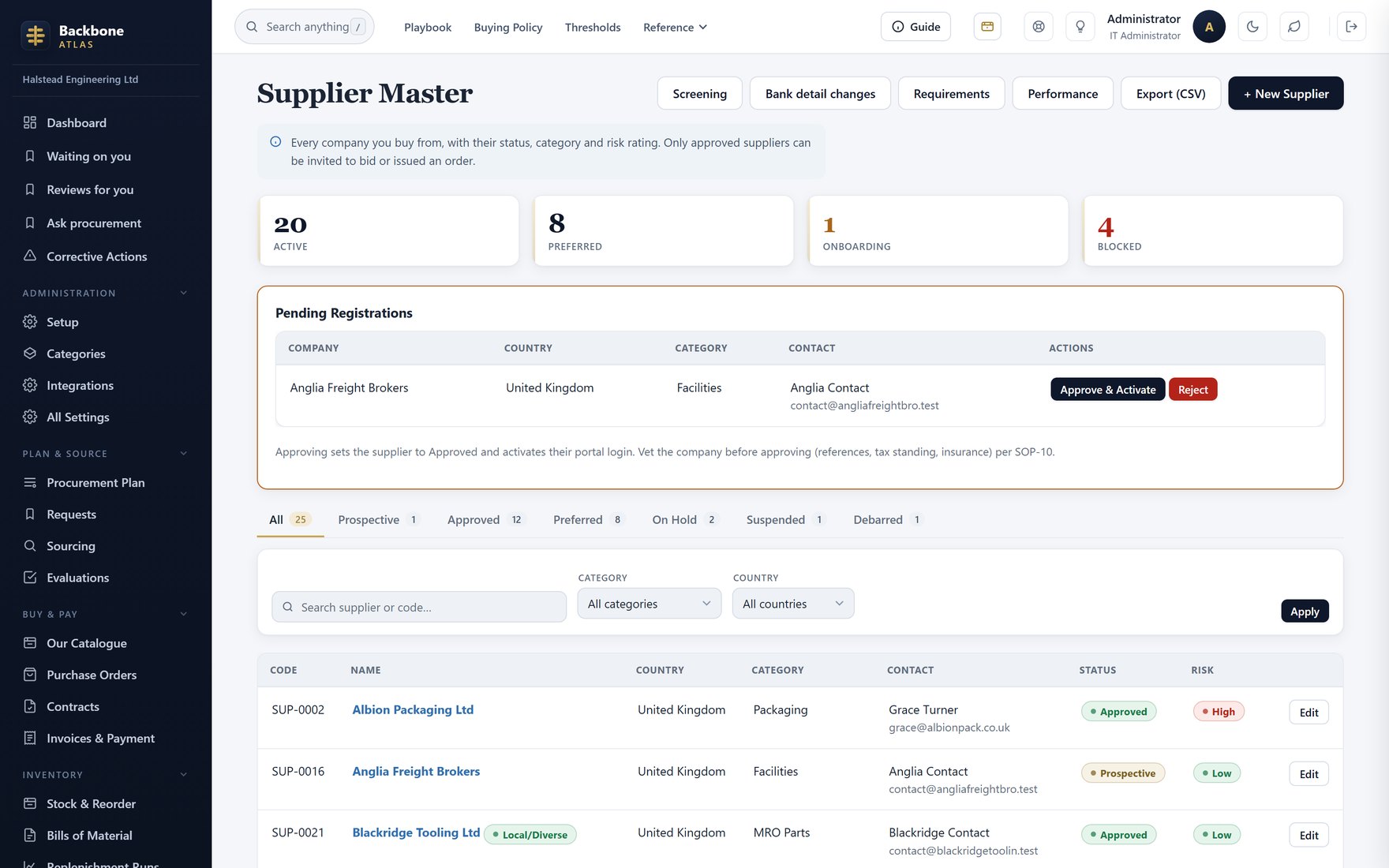
Task: Open the Administrator avatar menu
Action: click(x=1208, y=27)
